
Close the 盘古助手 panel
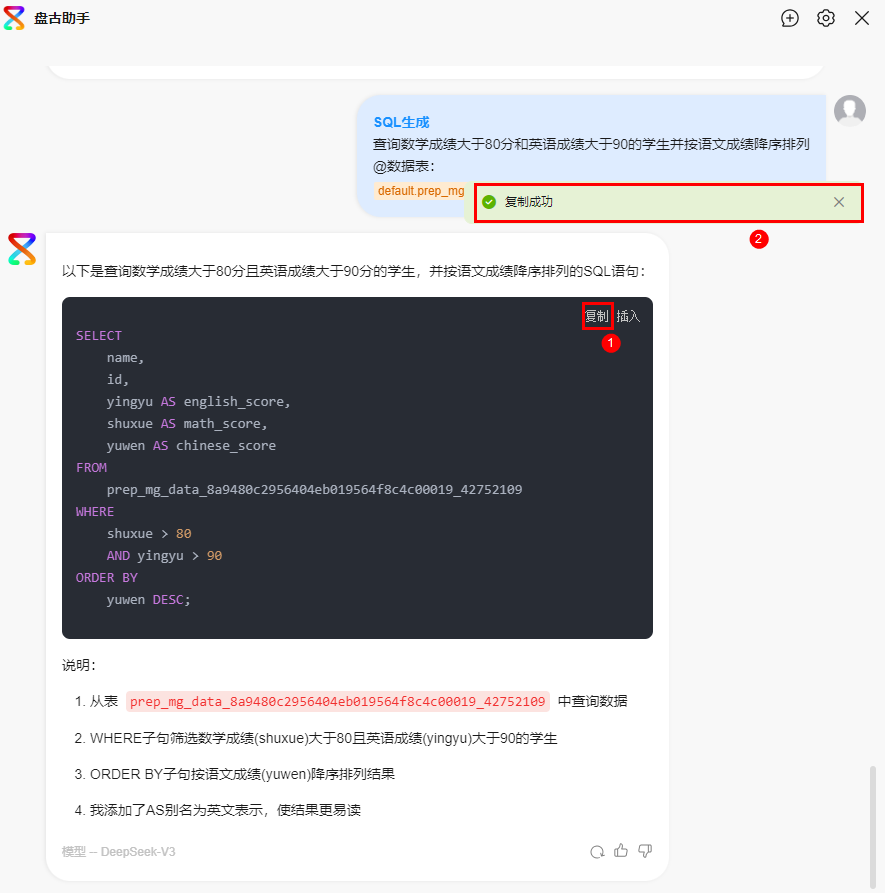coord(862,18)
